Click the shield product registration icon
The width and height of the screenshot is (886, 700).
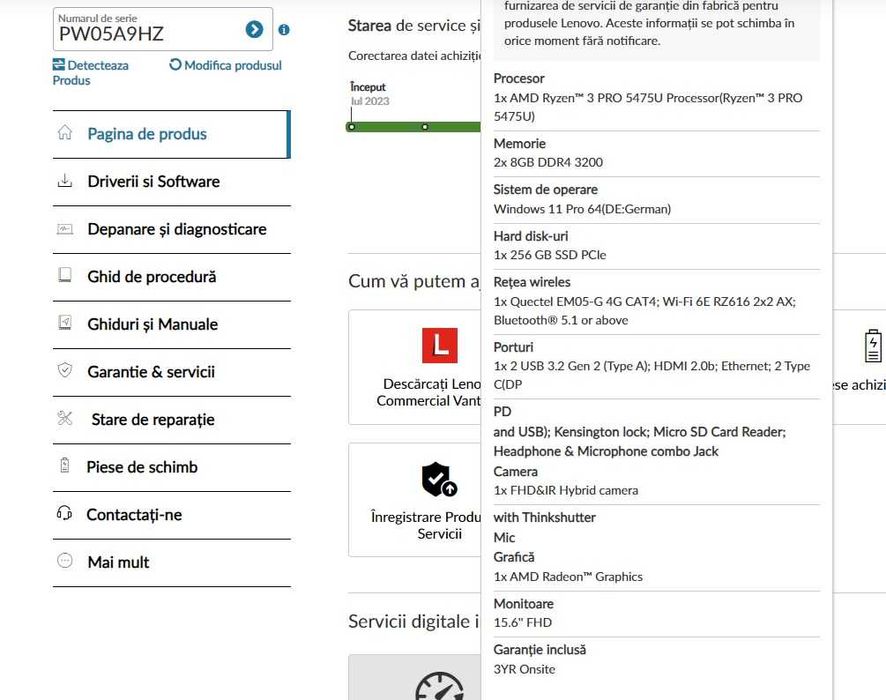click(x=439, y=480)
